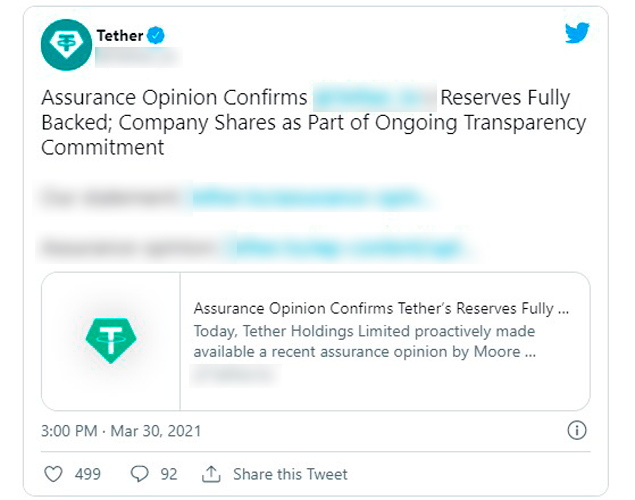Click the 3:00 PM Mar 30, 2021 timestamp

coord(121,431)
